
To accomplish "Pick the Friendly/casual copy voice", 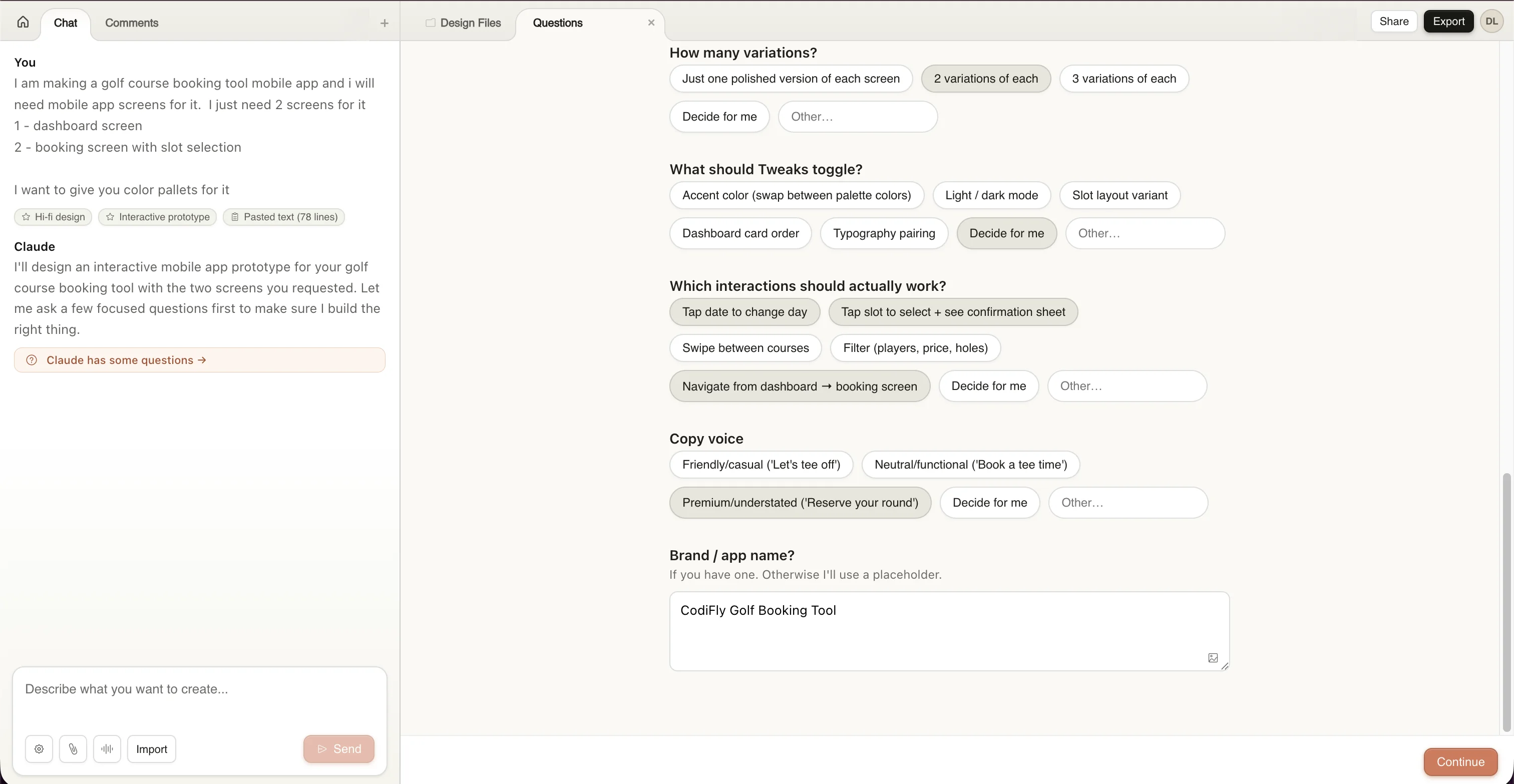I will pos(761,464).
